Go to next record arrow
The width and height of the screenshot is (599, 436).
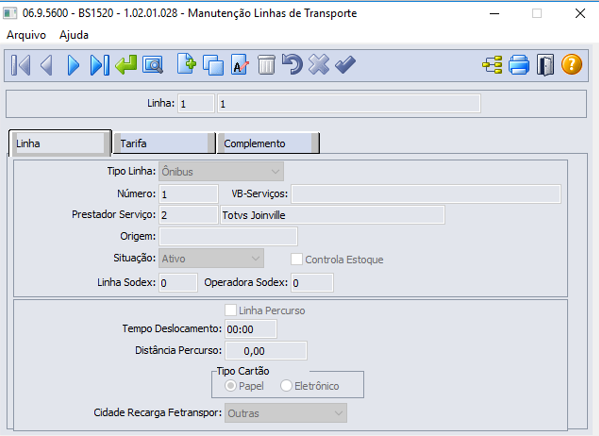point(73,65)
